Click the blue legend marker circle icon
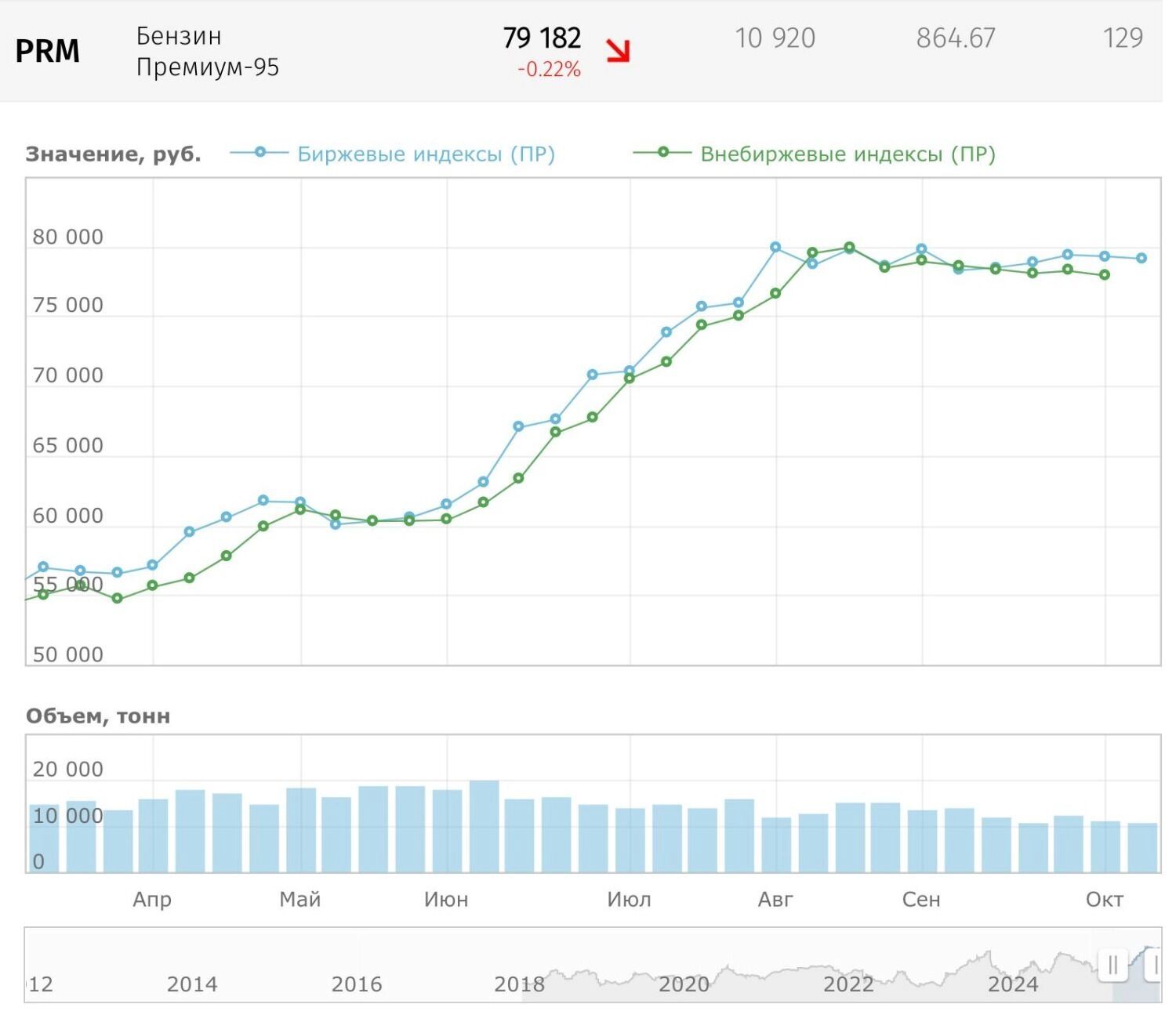Image resolution: width=1176 pixels, height=1011 pixels. click(260, 152)
